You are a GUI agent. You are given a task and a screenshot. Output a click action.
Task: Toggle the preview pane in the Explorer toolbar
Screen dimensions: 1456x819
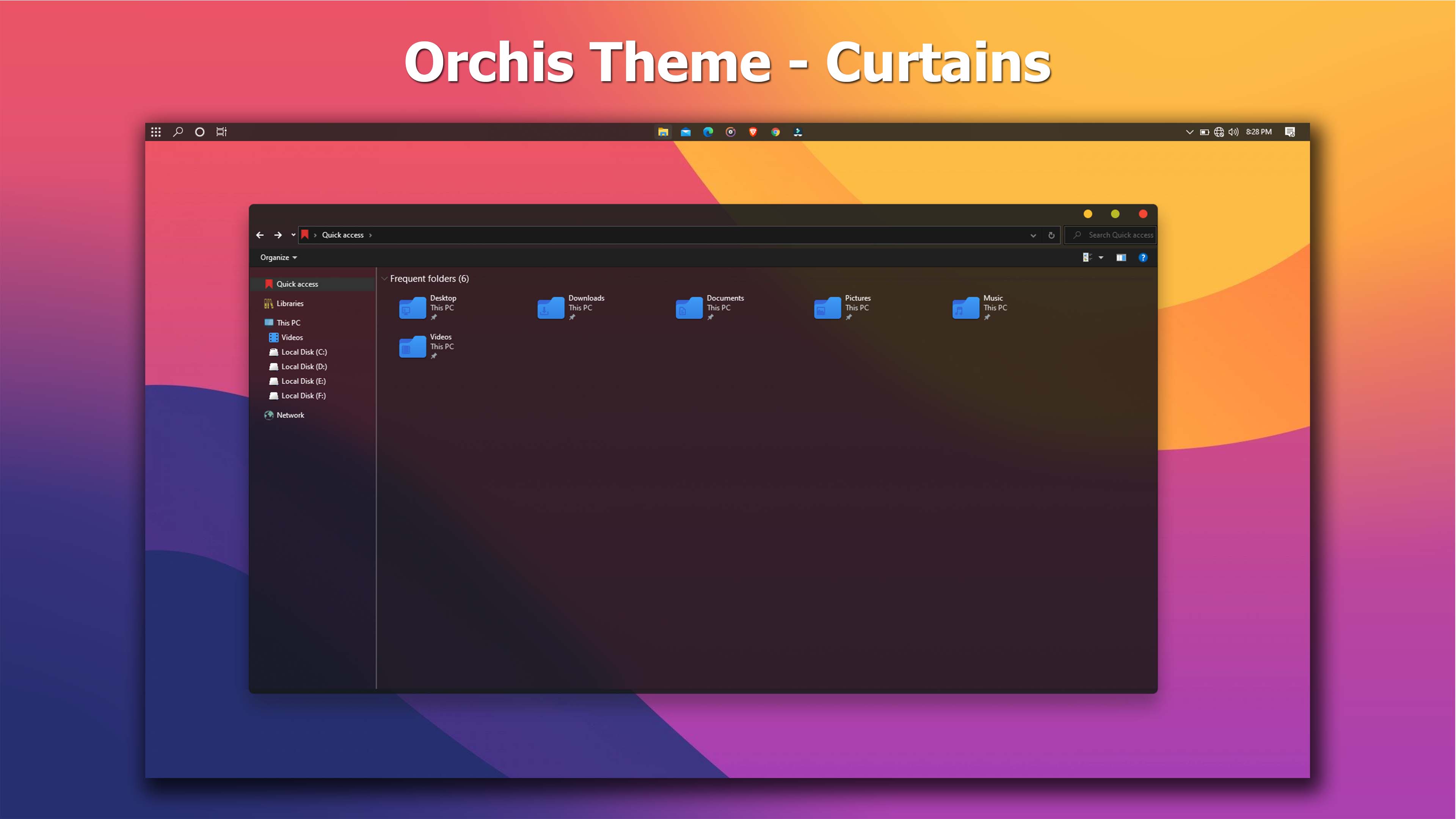click(1121, 257)
